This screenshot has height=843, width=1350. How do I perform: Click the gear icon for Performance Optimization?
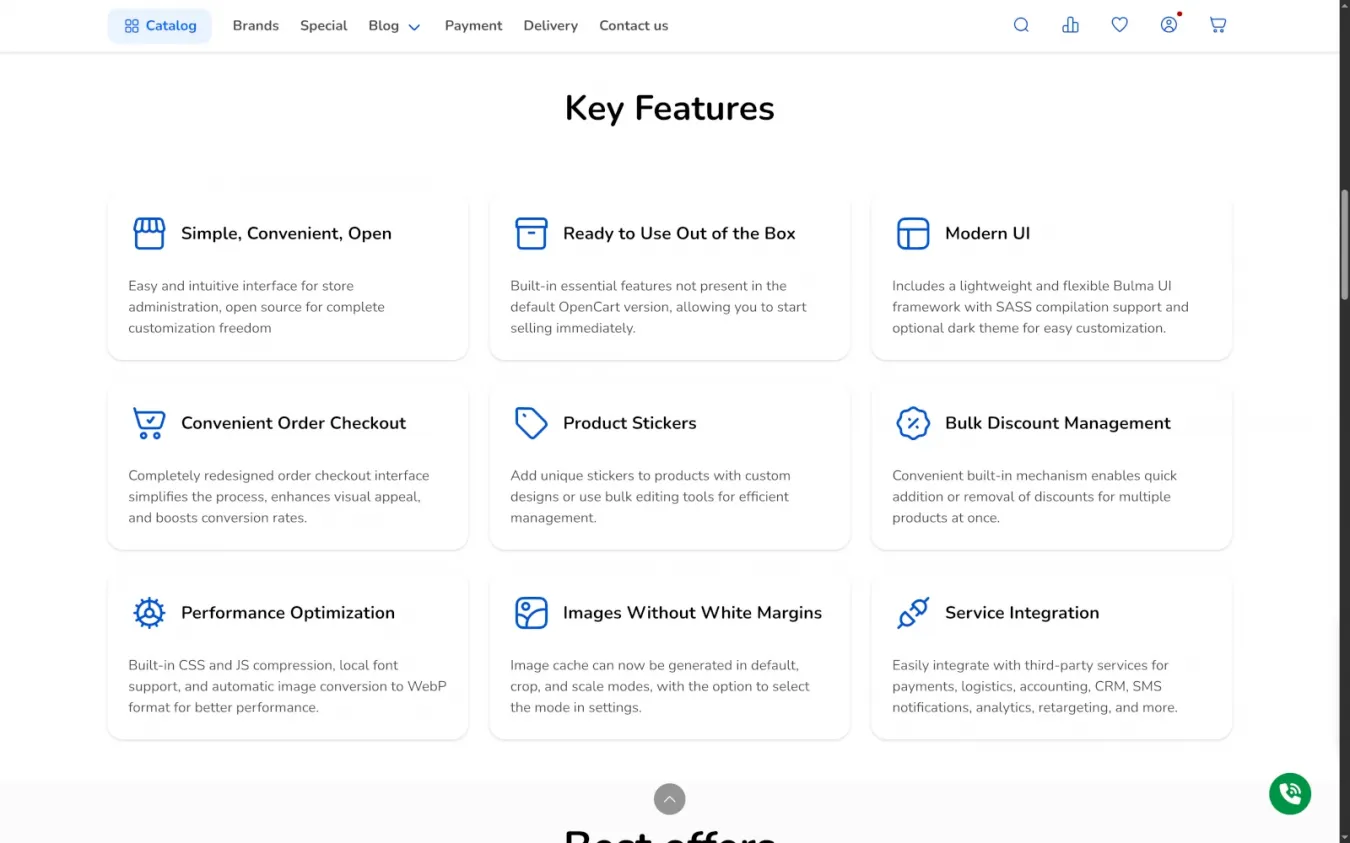tap(149, 613)
